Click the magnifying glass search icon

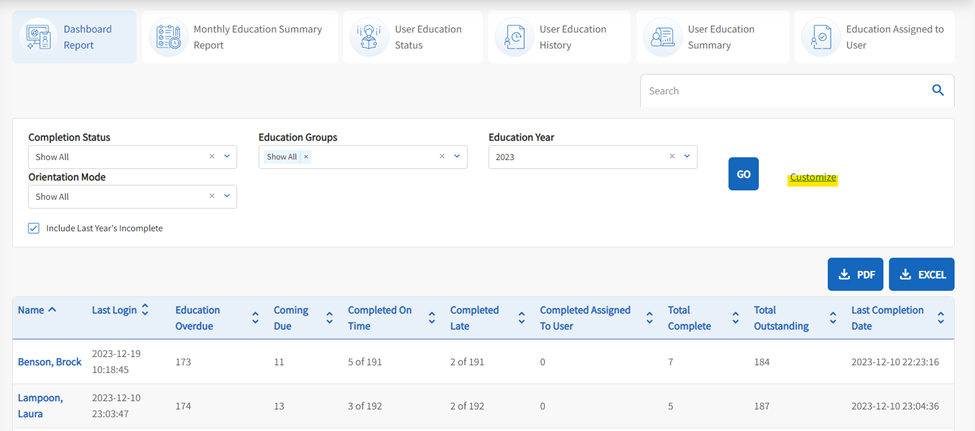click(937, 91)
